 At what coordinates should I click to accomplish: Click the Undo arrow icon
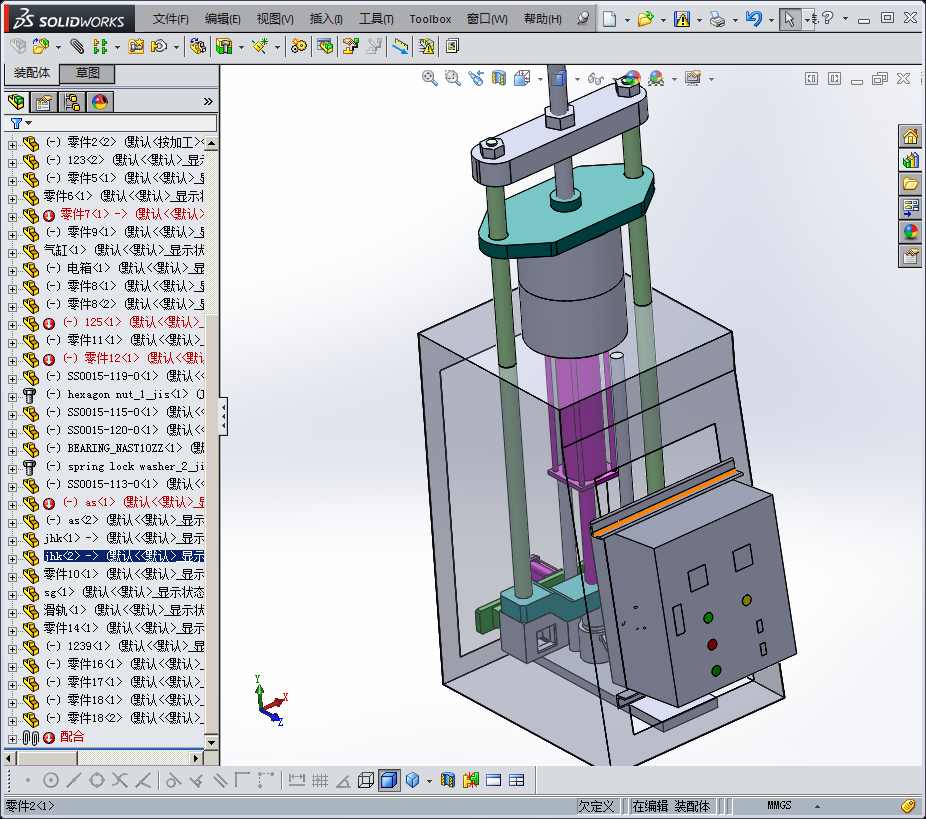754,19
